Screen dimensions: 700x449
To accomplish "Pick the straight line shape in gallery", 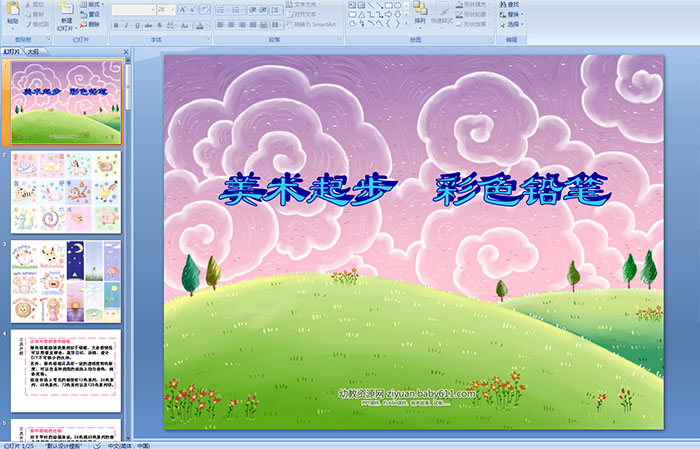I will 370,5.
